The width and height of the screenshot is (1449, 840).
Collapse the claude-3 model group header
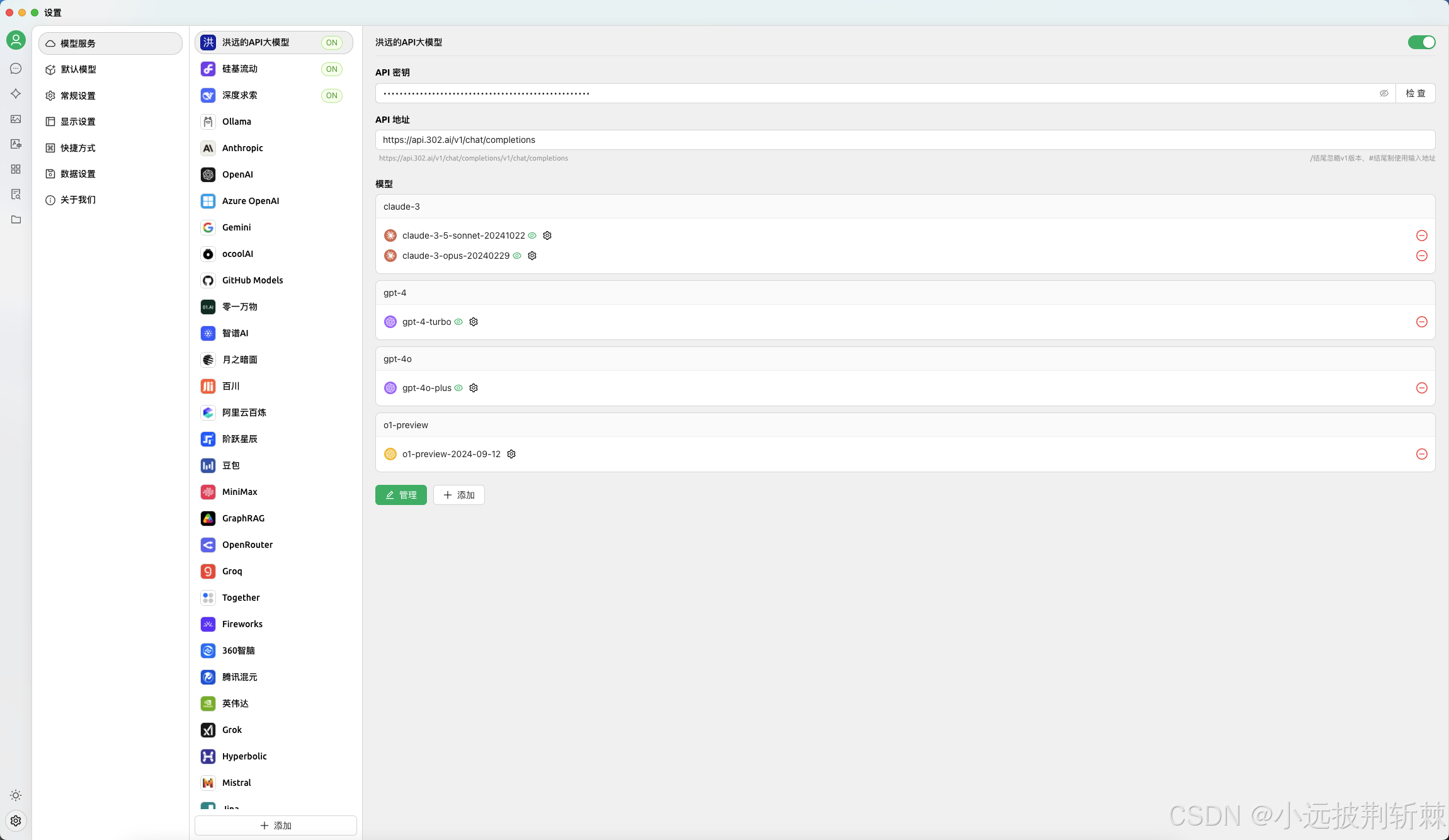click(x=905, y=207)
